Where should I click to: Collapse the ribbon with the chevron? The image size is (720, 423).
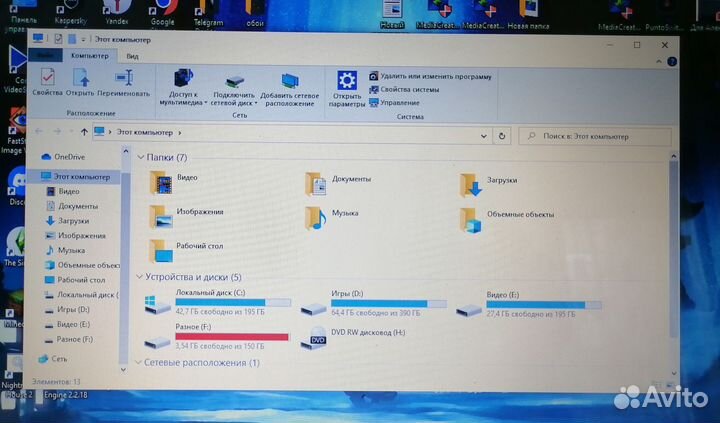tap(658, 61)
